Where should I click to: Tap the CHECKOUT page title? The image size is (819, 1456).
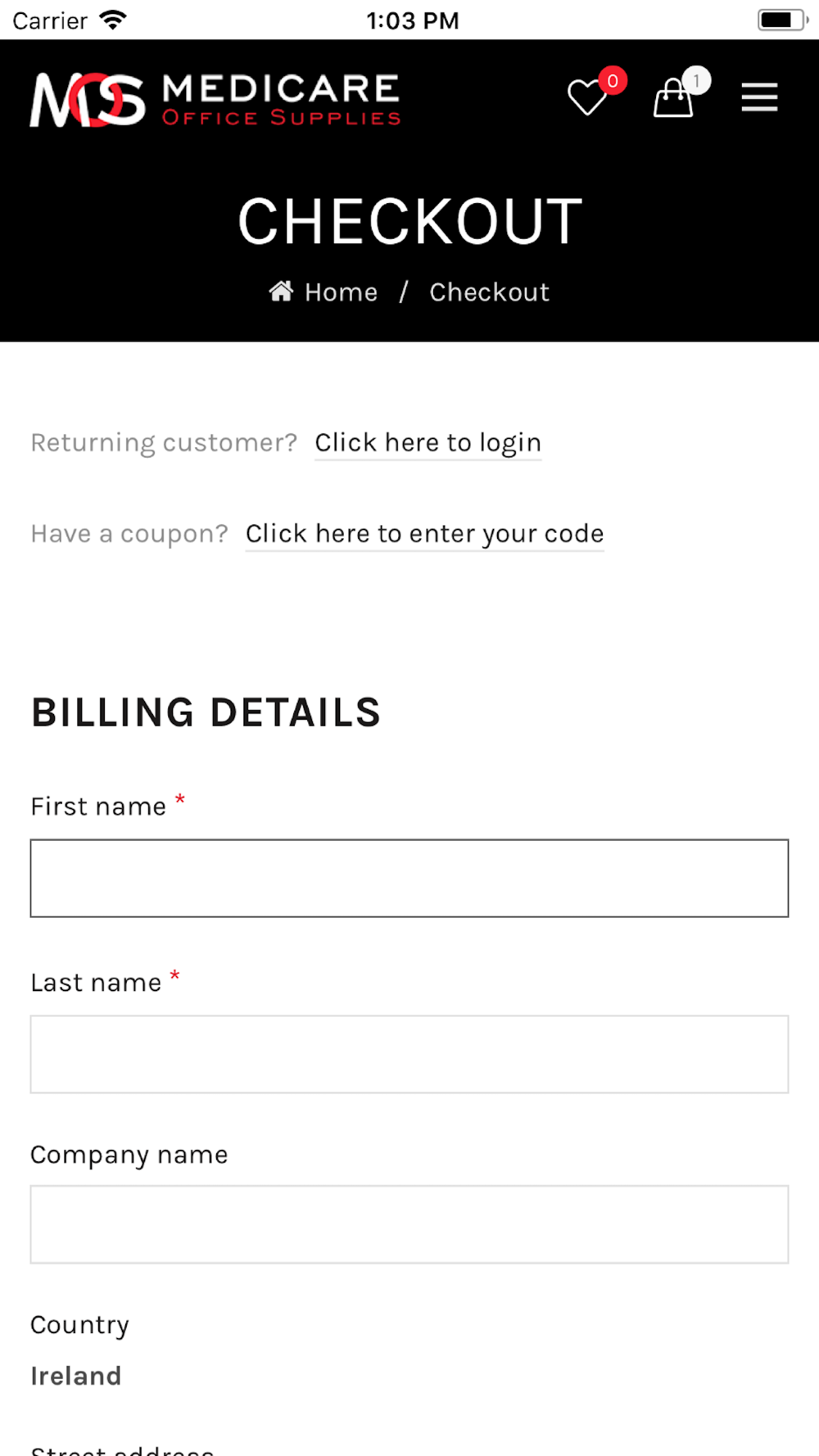409,221
